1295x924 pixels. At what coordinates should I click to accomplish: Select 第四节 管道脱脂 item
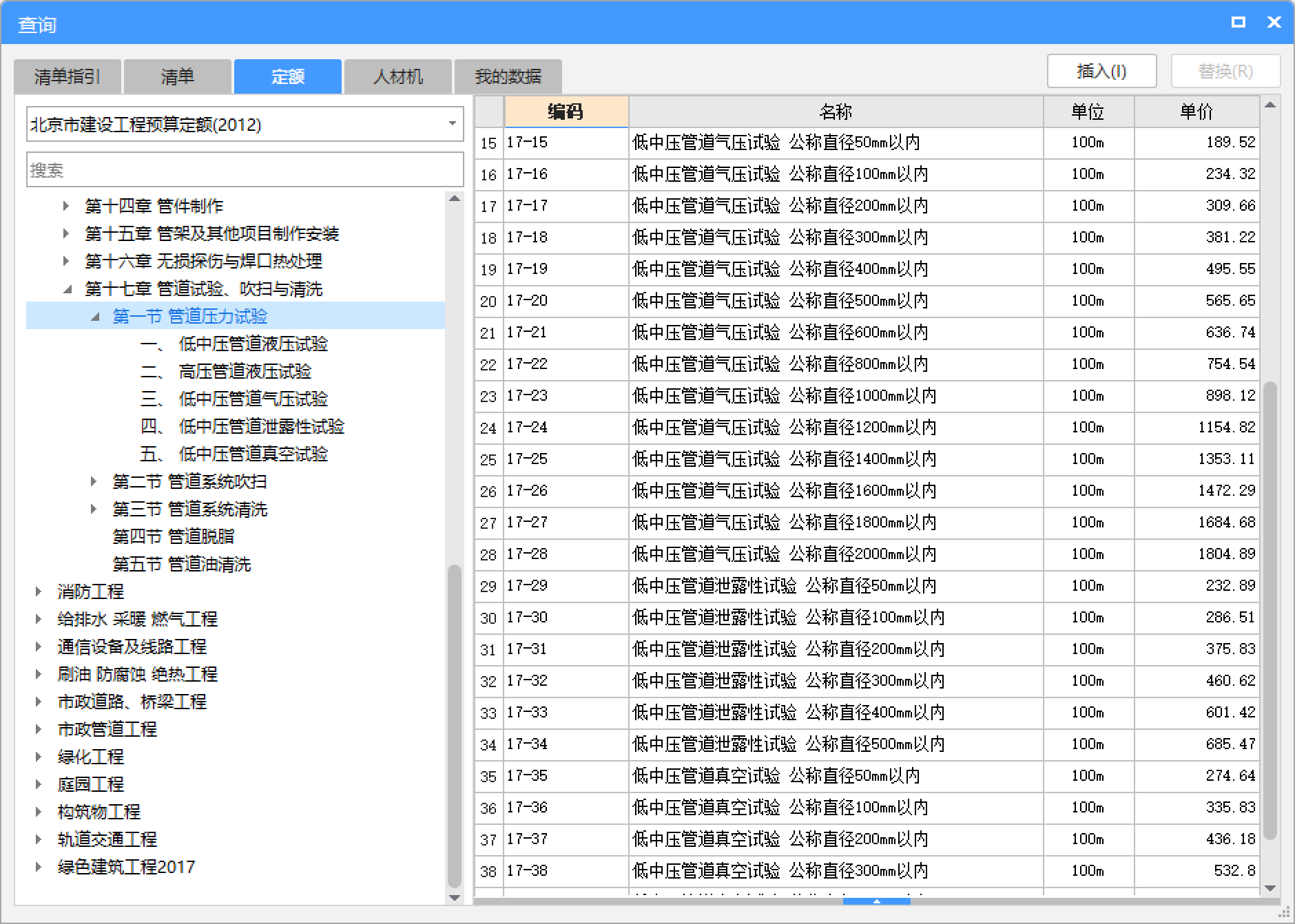coord(174,536)
